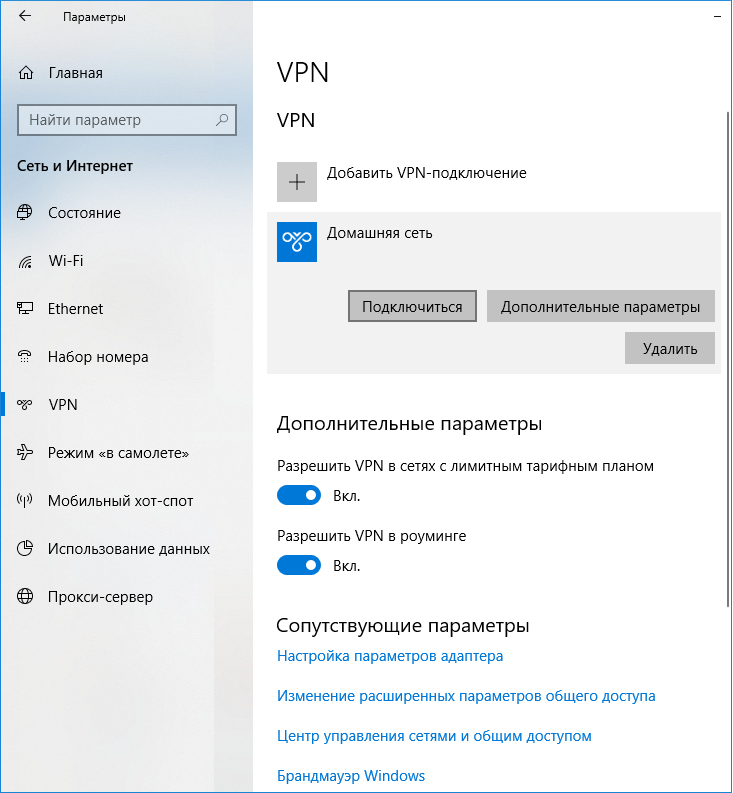This screenshot has height=793, width=733.
Task: Open Настройка параметров адаптера link
Action: pos(390,656)
